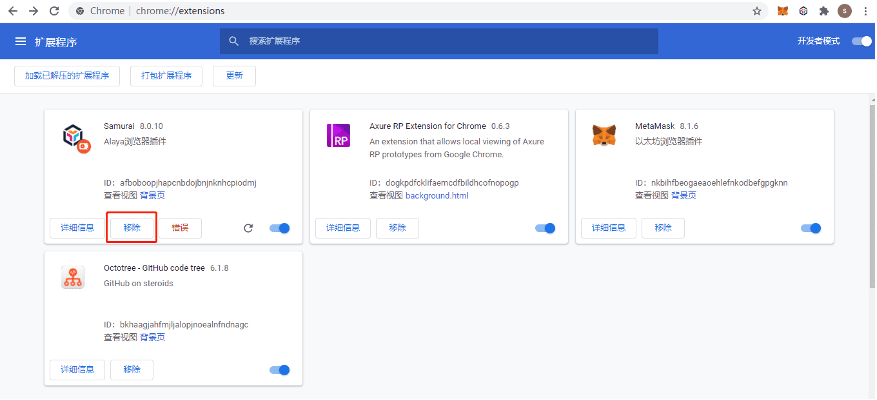The height and width of the screenshot is (400, 877).
Task: Open the Extensions puzzle piece menu
Action: point(823,11)
